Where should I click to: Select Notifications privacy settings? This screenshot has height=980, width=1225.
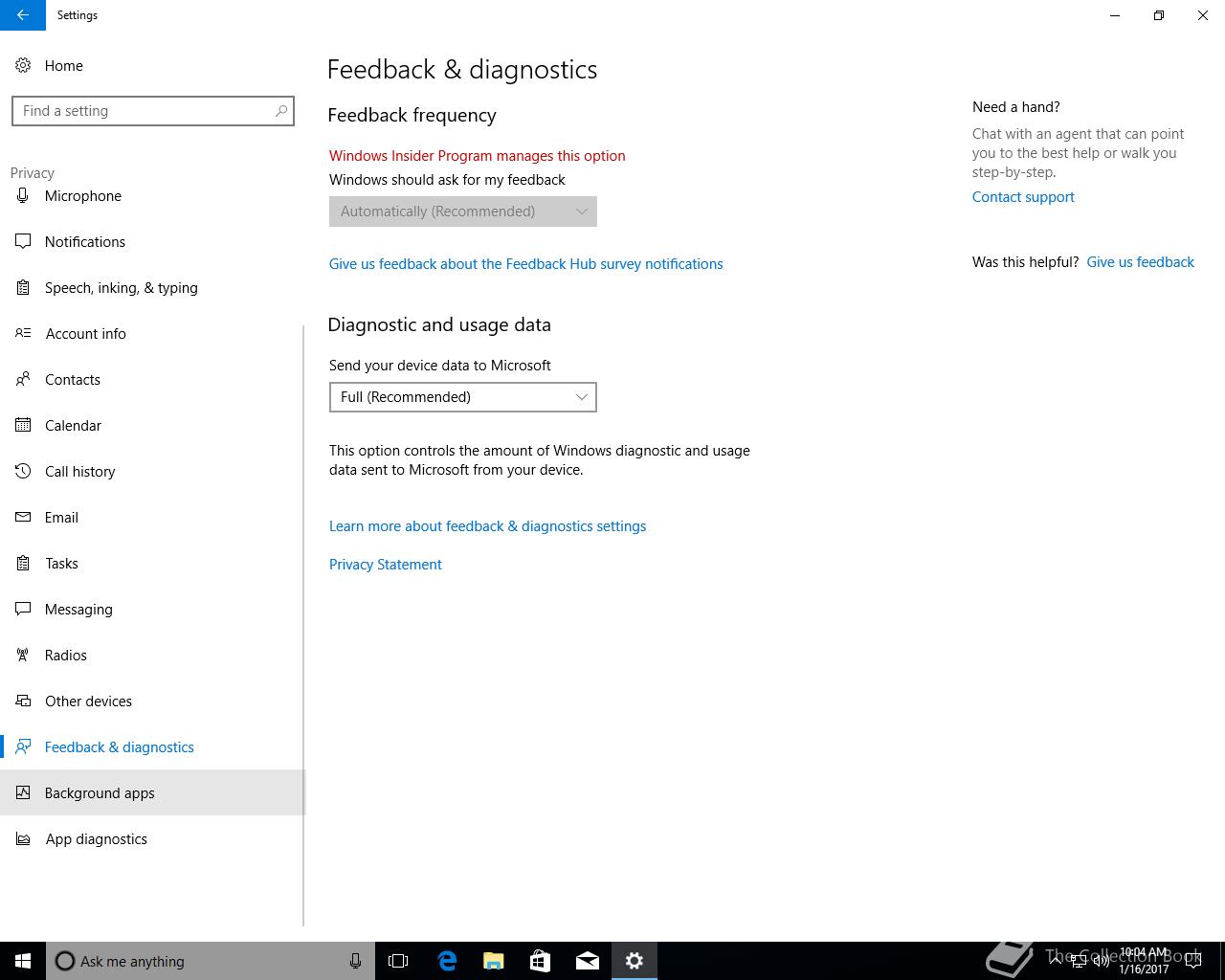pos(153,242)
